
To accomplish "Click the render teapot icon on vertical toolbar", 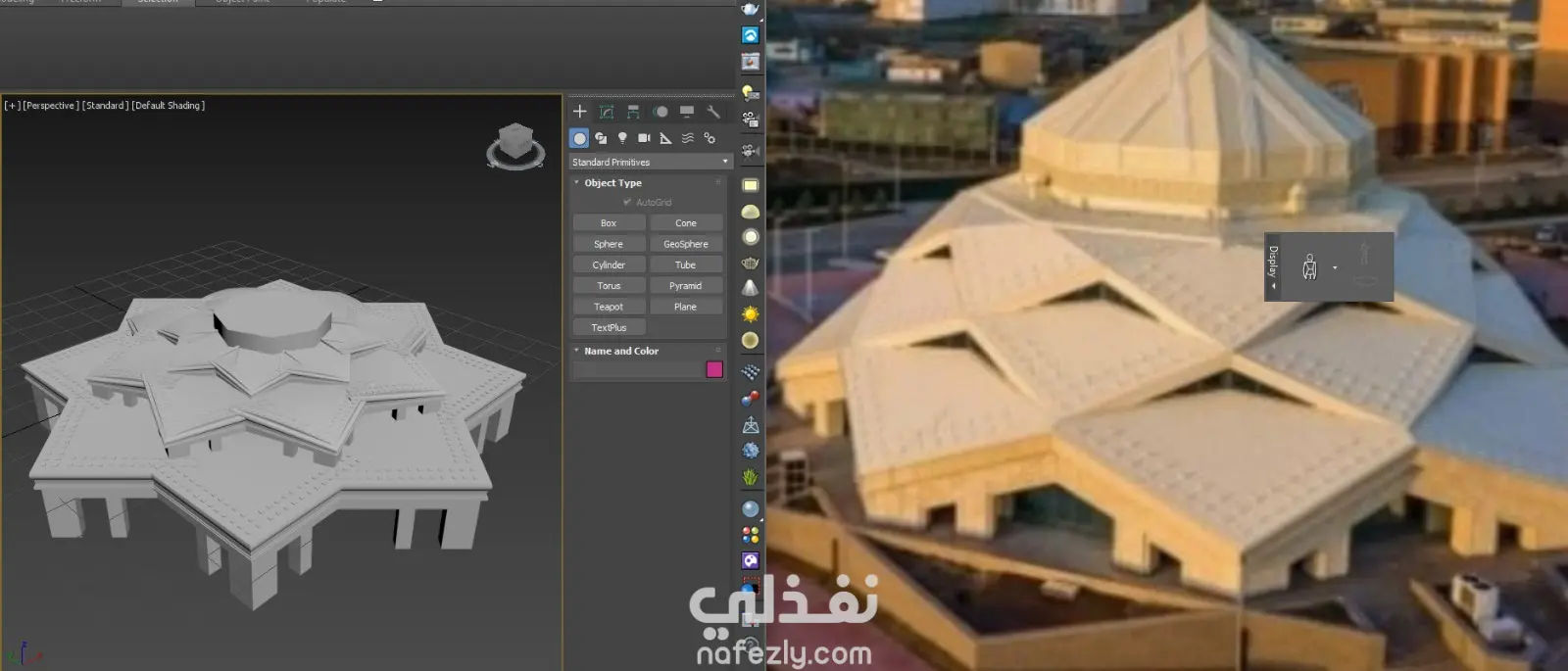I will point(750,9).
